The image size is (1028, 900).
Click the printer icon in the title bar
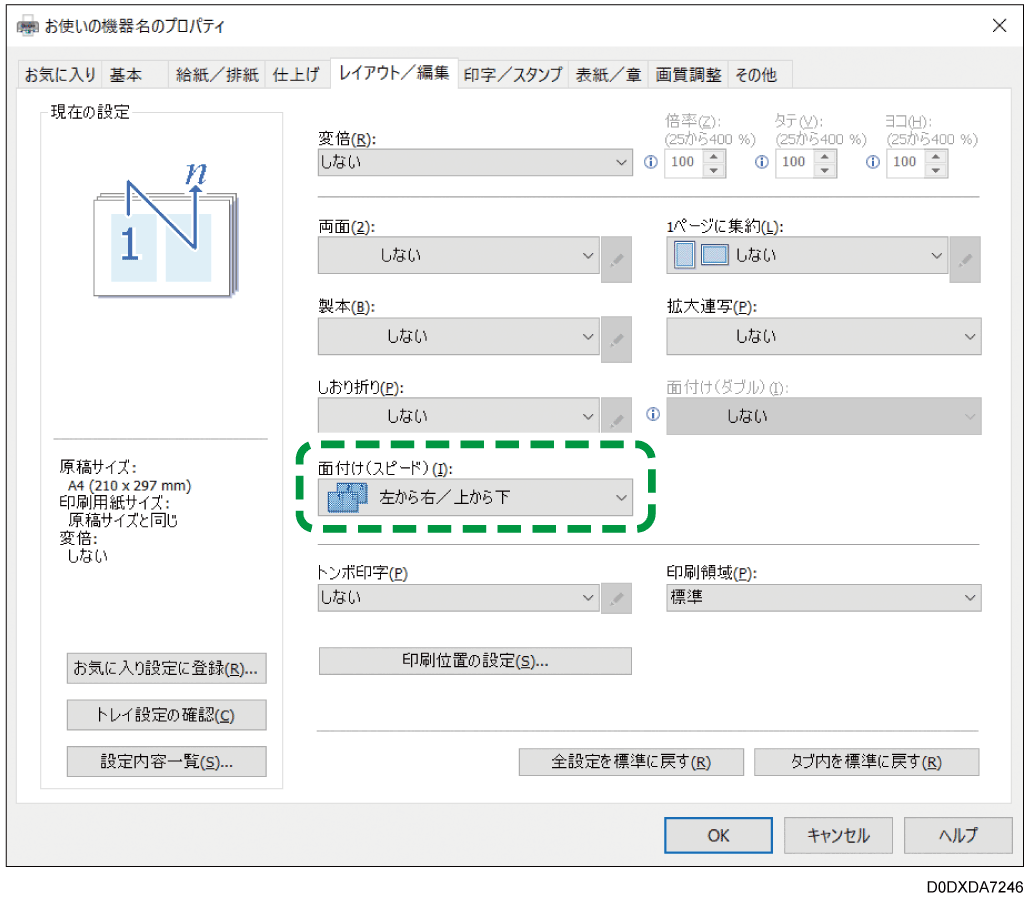(26, 25)
